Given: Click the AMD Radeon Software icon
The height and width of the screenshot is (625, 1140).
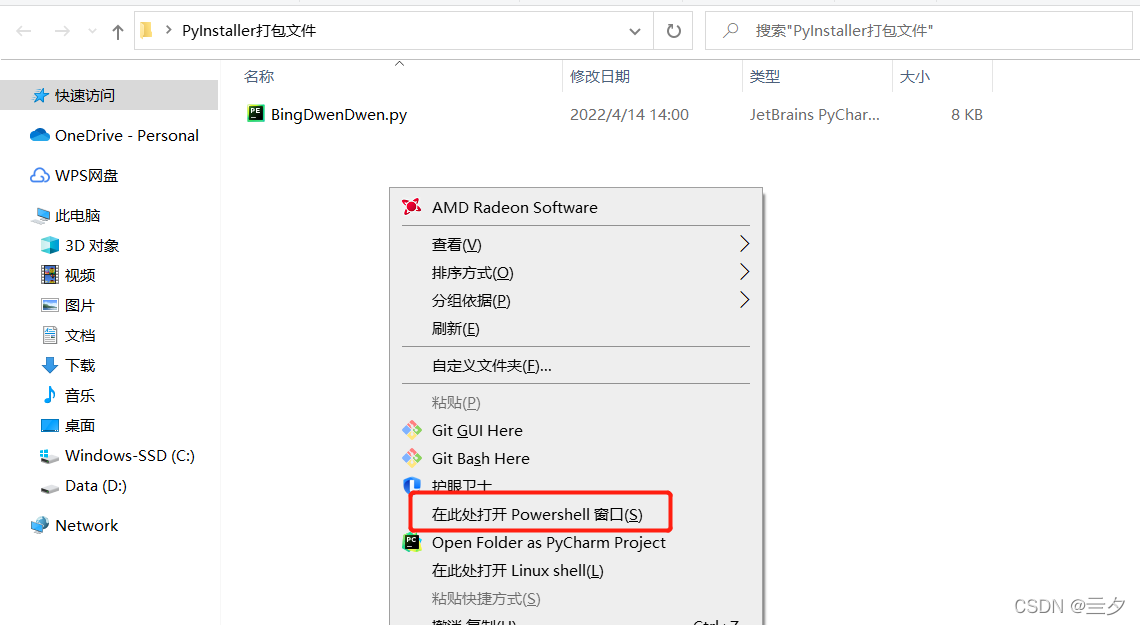Looking at the screenshot, I should click(x=412, y=207).
